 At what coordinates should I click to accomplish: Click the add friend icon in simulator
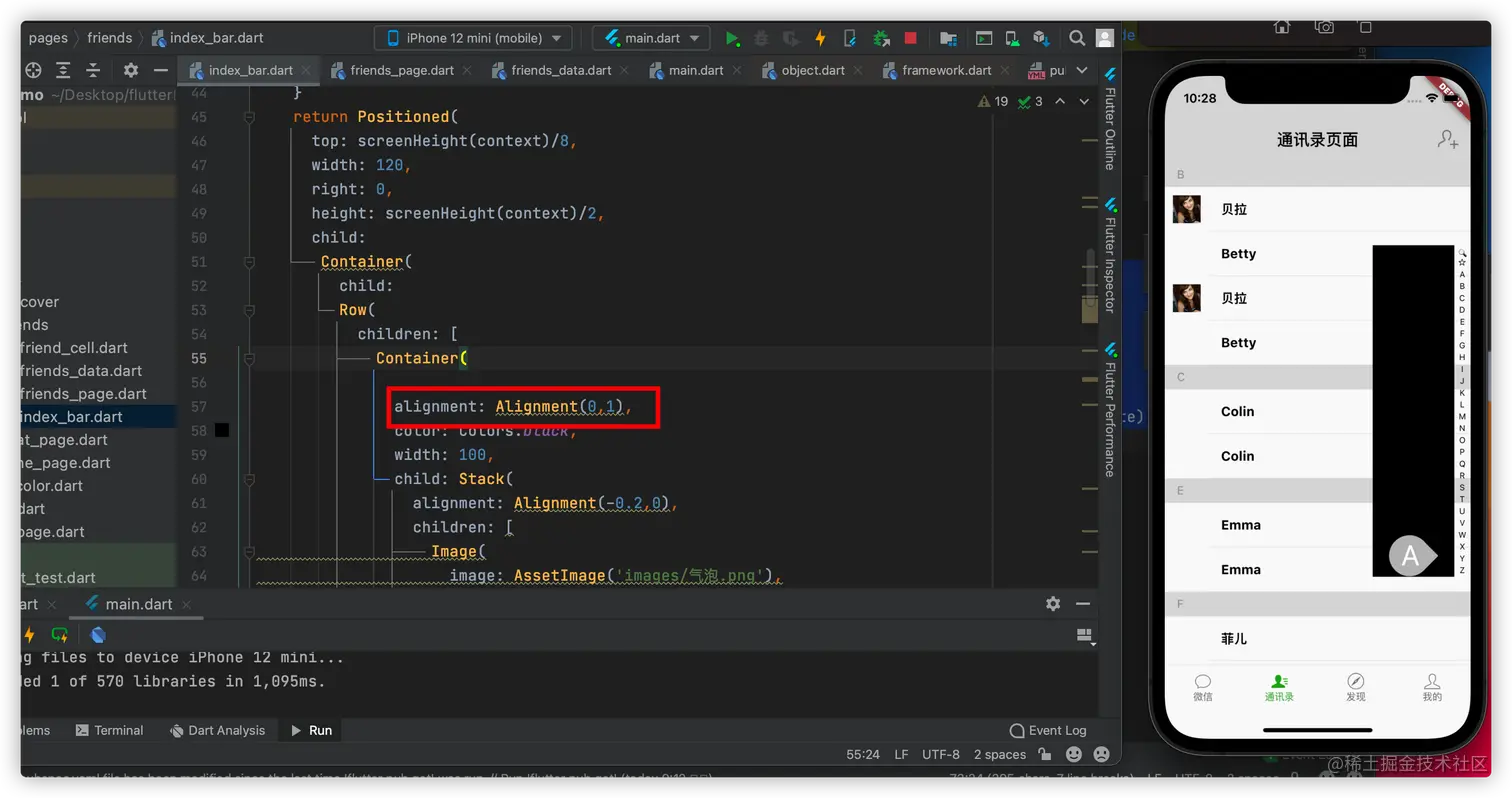1447,140
